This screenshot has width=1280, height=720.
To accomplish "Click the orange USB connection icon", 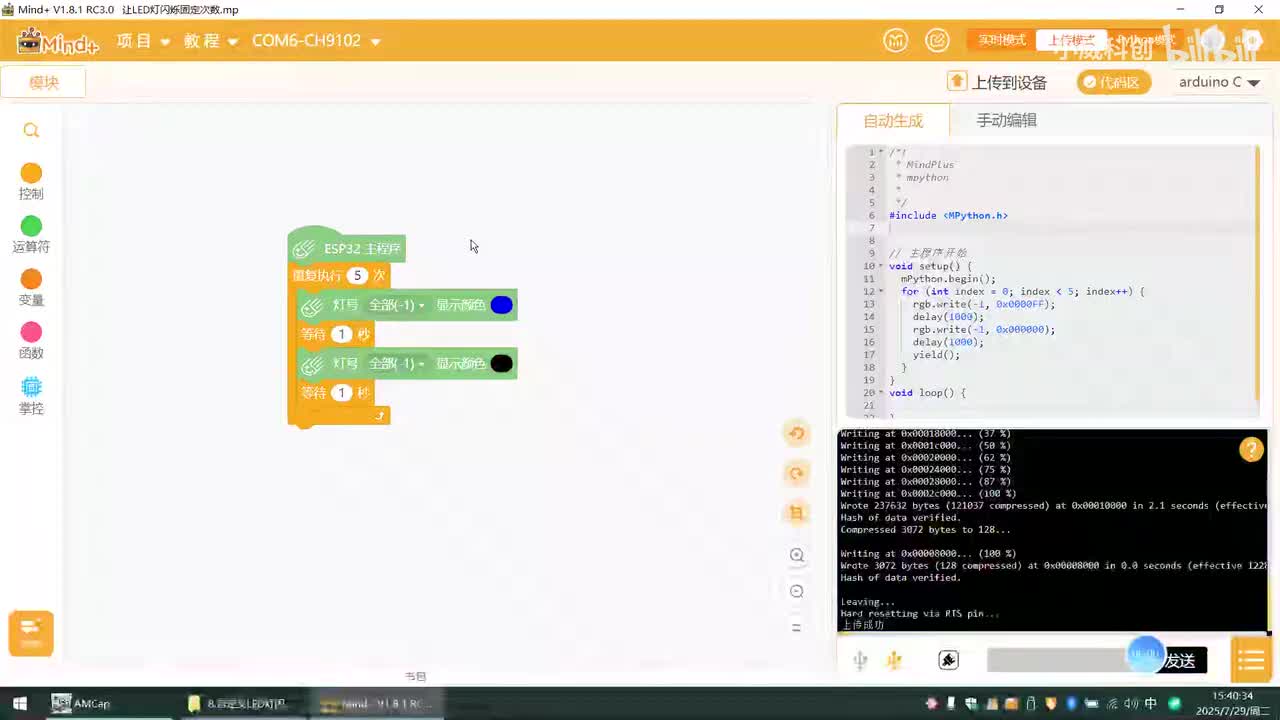I will [894, 660].
